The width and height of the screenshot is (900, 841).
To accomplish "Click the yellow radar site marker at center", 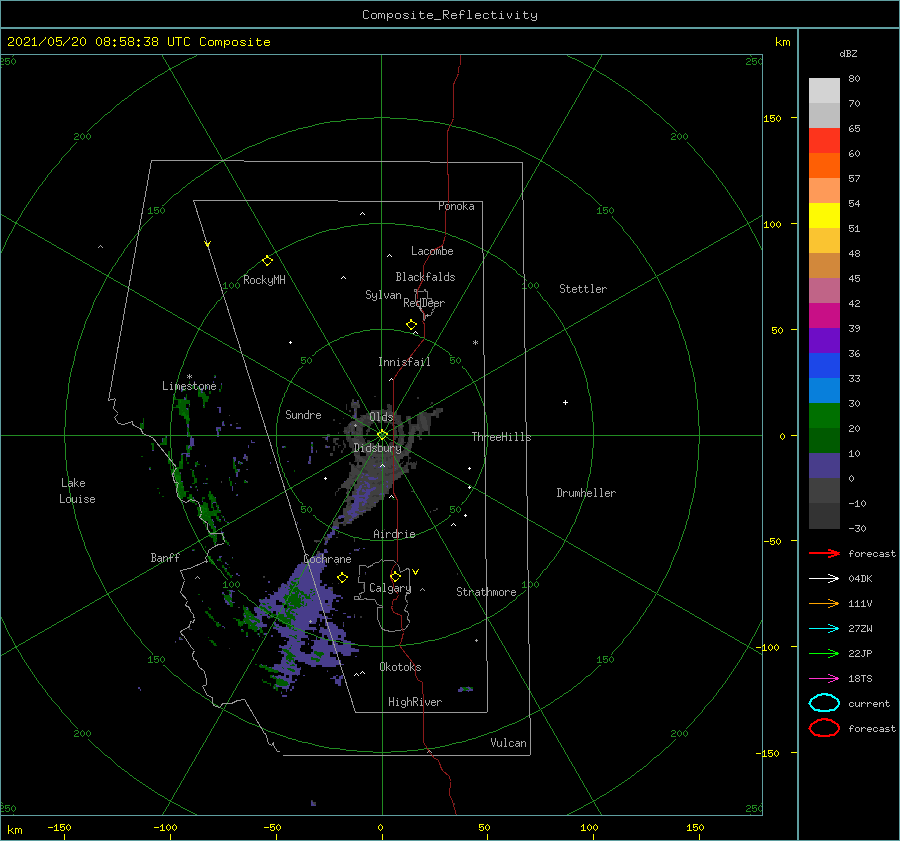I will click(x=382, y=435).
